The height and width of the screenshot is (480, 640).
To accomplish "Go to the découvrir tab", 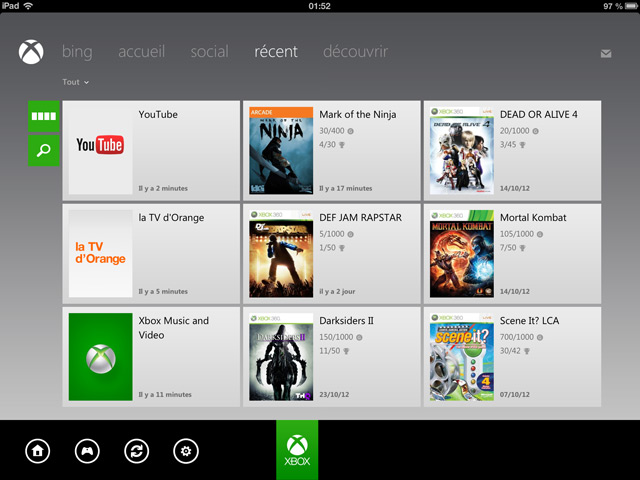I will [x=355, y=52].
